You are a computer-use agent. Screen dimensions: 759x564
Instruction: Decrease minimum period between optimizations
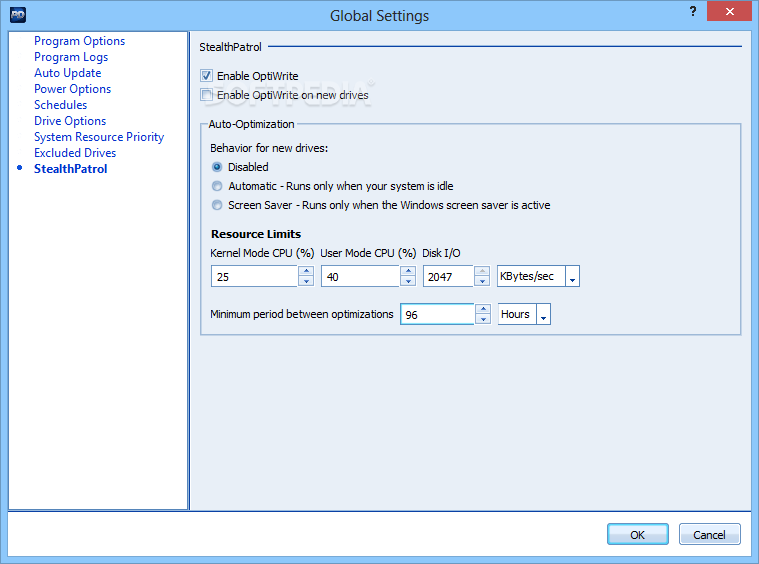point(483,320)
